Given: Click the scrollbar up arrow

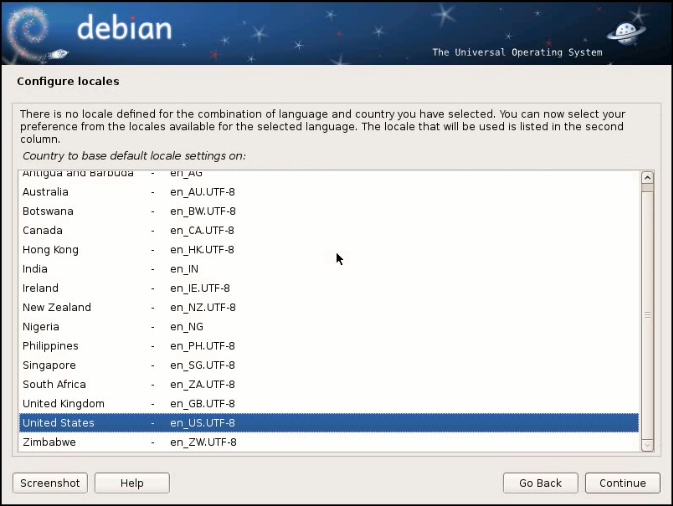Looking at the screenshot, I should [647, 178].
